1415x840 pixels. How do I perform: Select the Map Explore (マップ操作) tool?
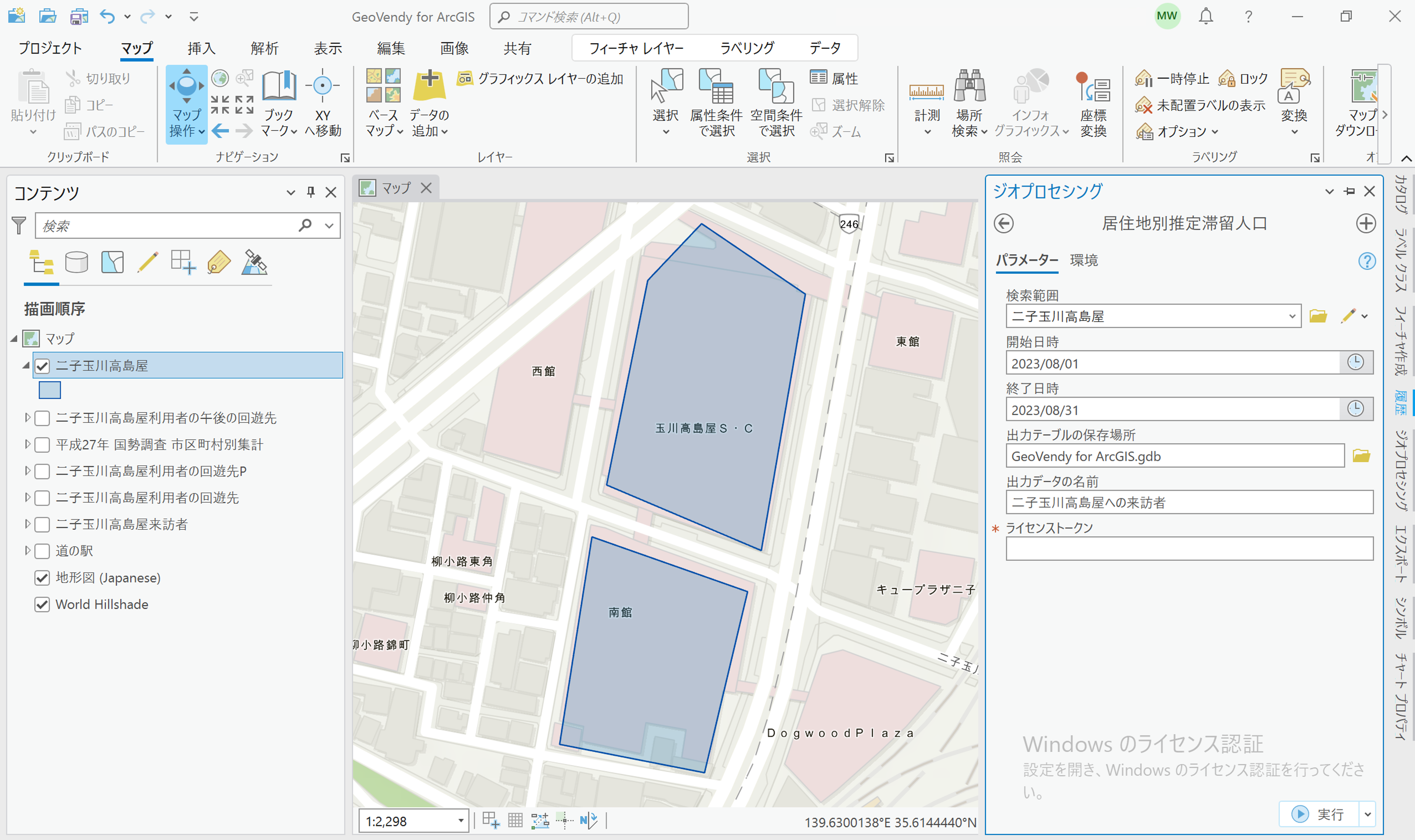[x=186, y=104]
